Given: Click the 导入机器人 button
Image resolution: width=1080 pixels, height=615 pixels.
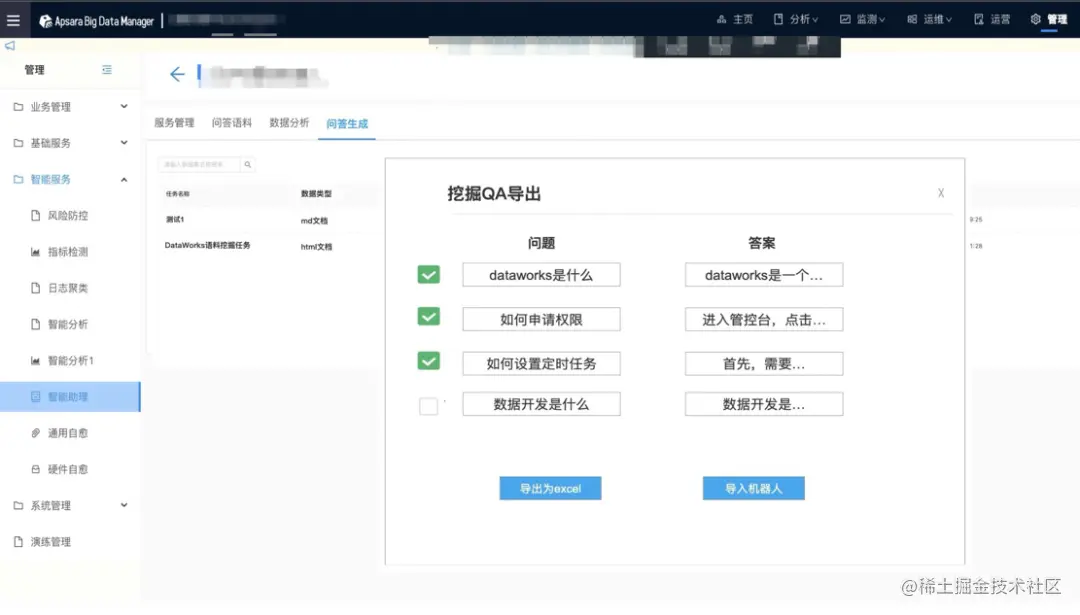Looking at the screenshot, I should [x=753, y=488].
